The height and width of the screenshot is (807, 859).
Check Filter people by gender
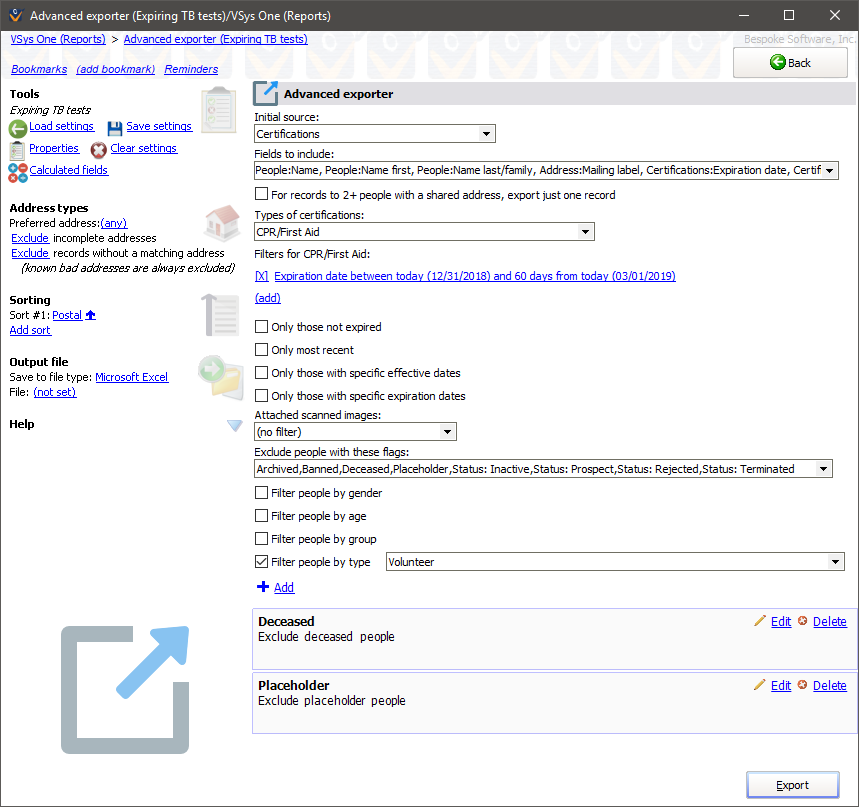261,493
